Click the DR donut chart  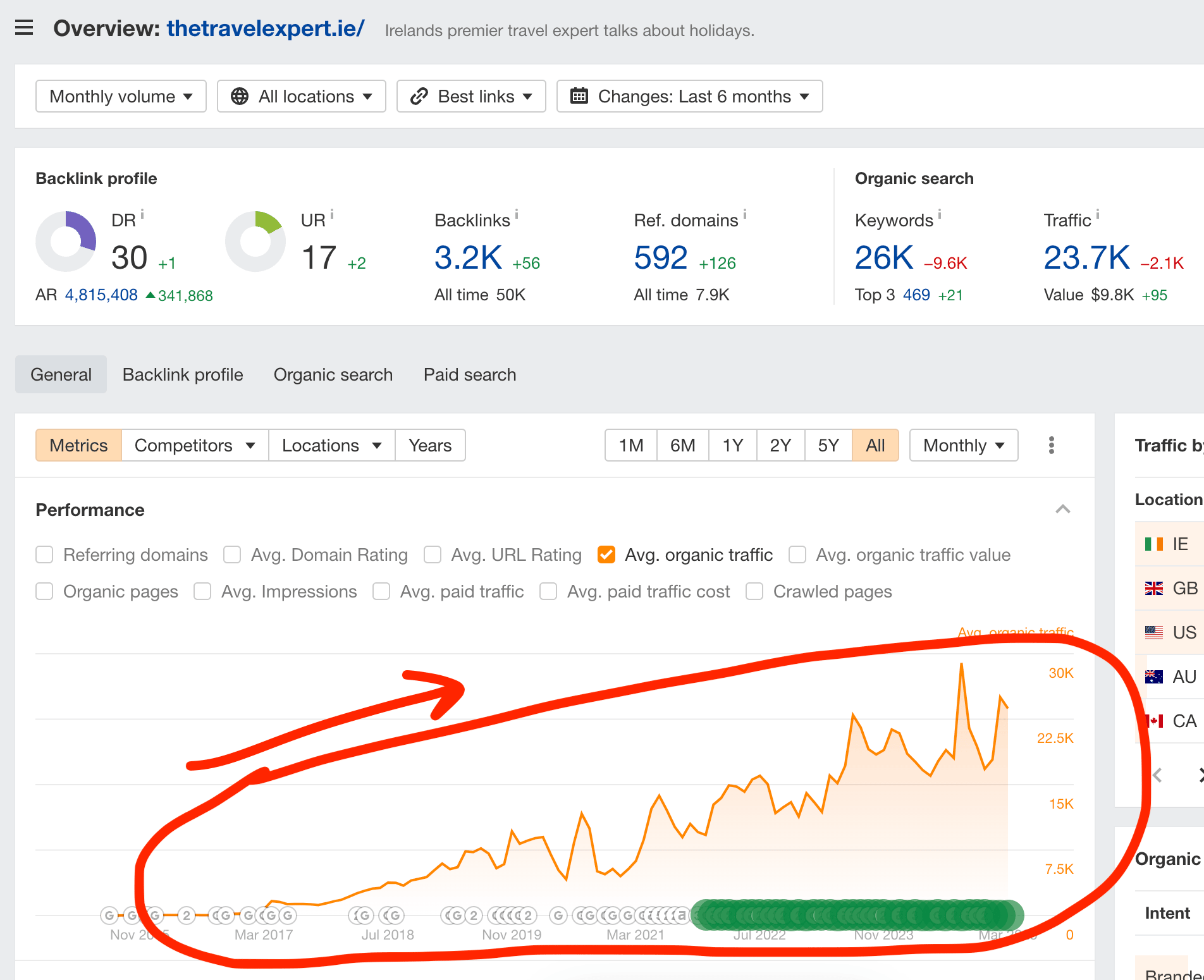tap(66, 242)
